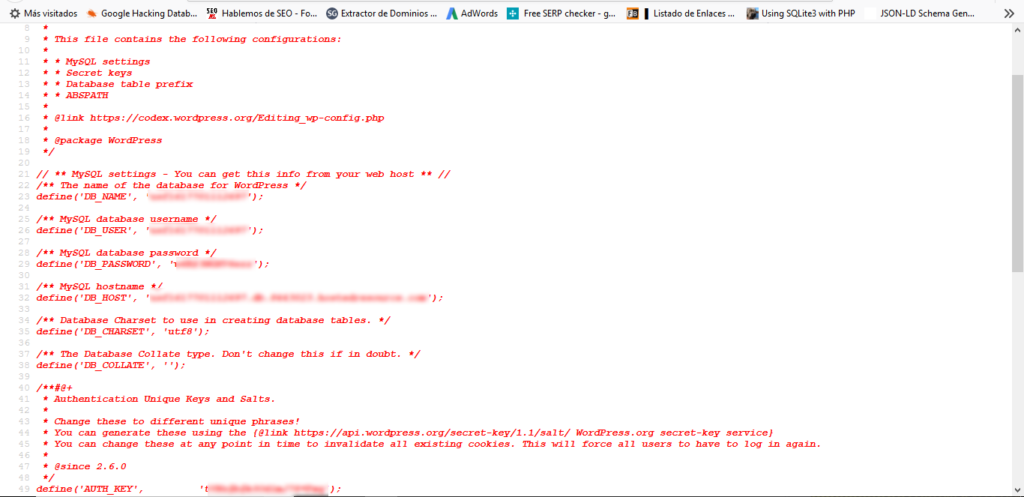Screen dimensions: 1024x497
Task: Click the define('AUTH_KEY' line
Action: point(189,489)
